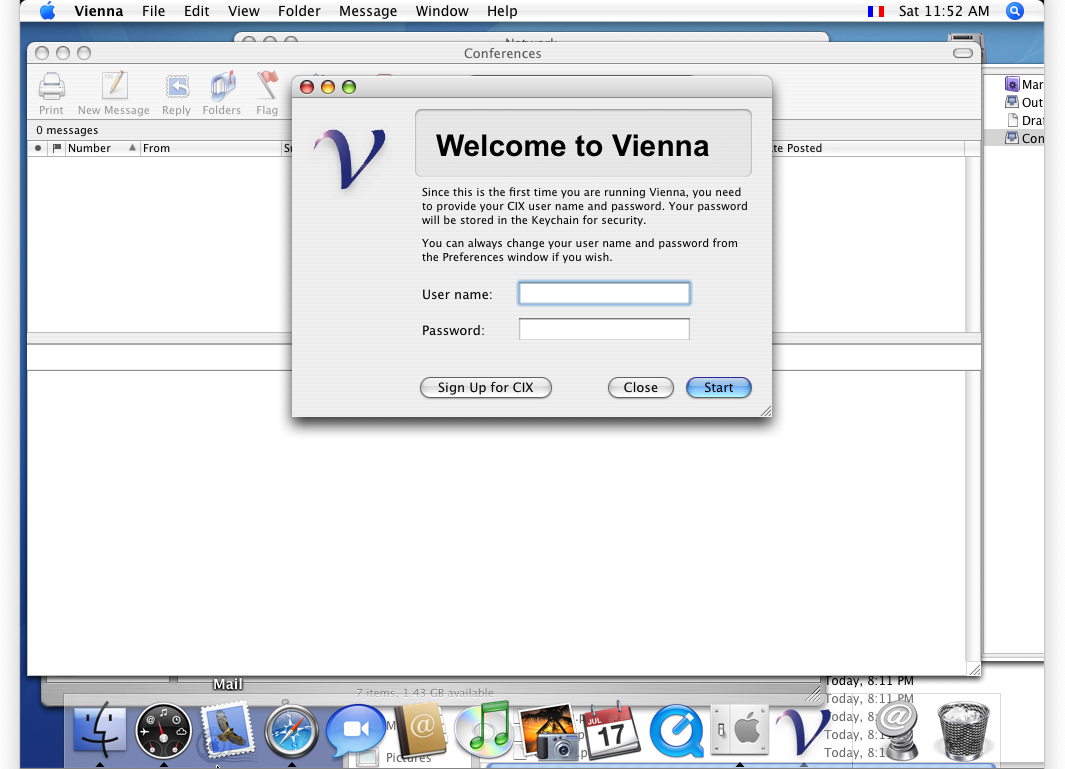Open the View menu

click(244, 11)
